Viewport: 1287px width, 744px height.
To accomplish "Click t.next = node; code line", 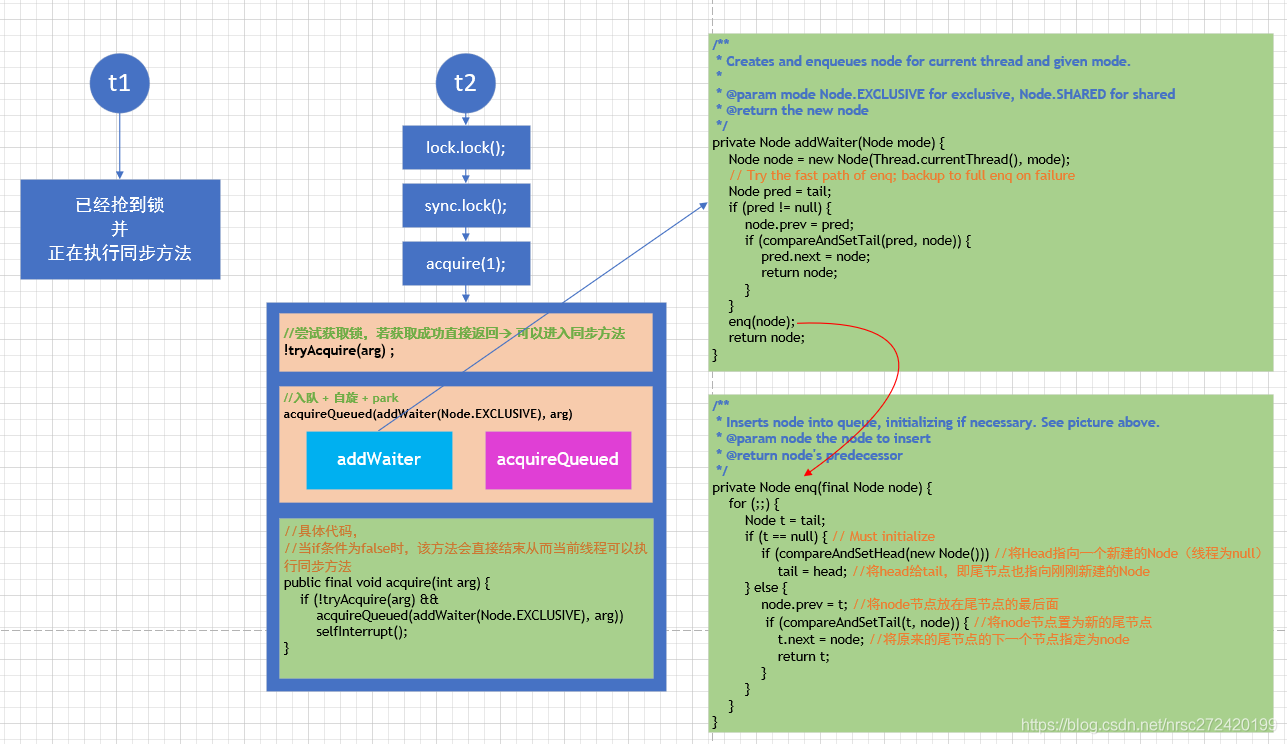I will [820, 639].
